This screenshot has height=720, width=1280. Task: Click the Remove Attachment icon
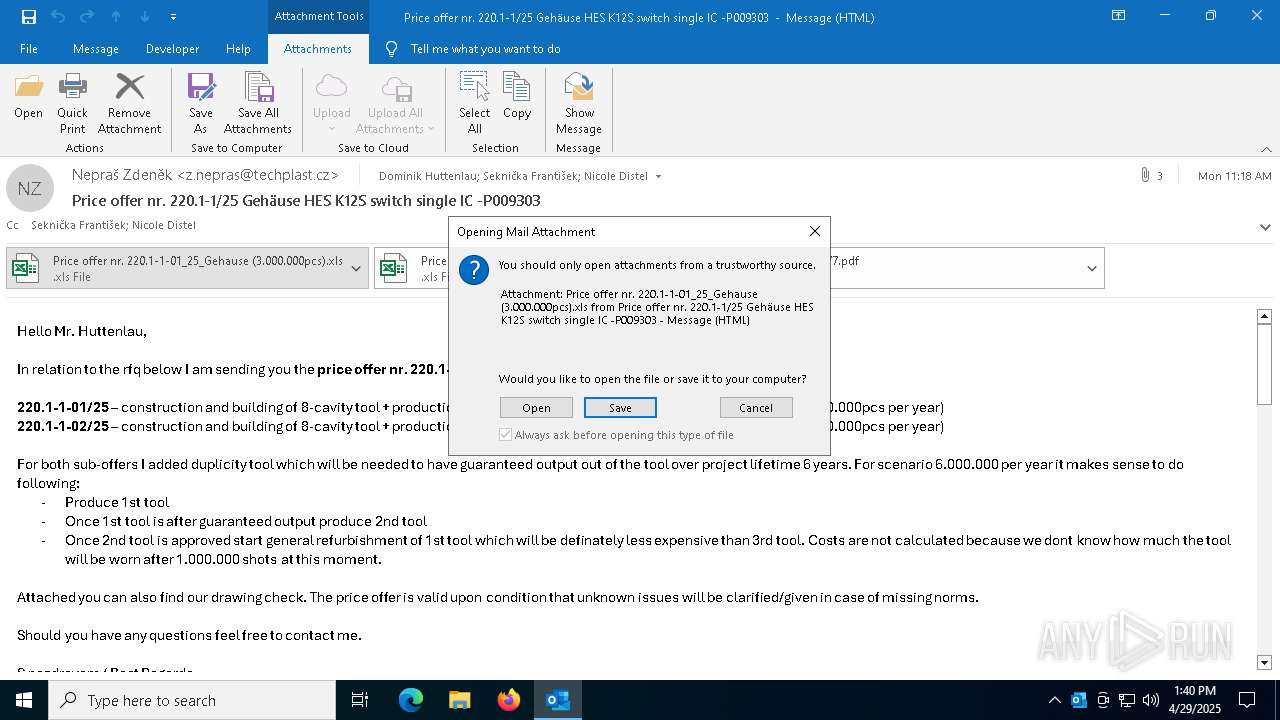129,103
